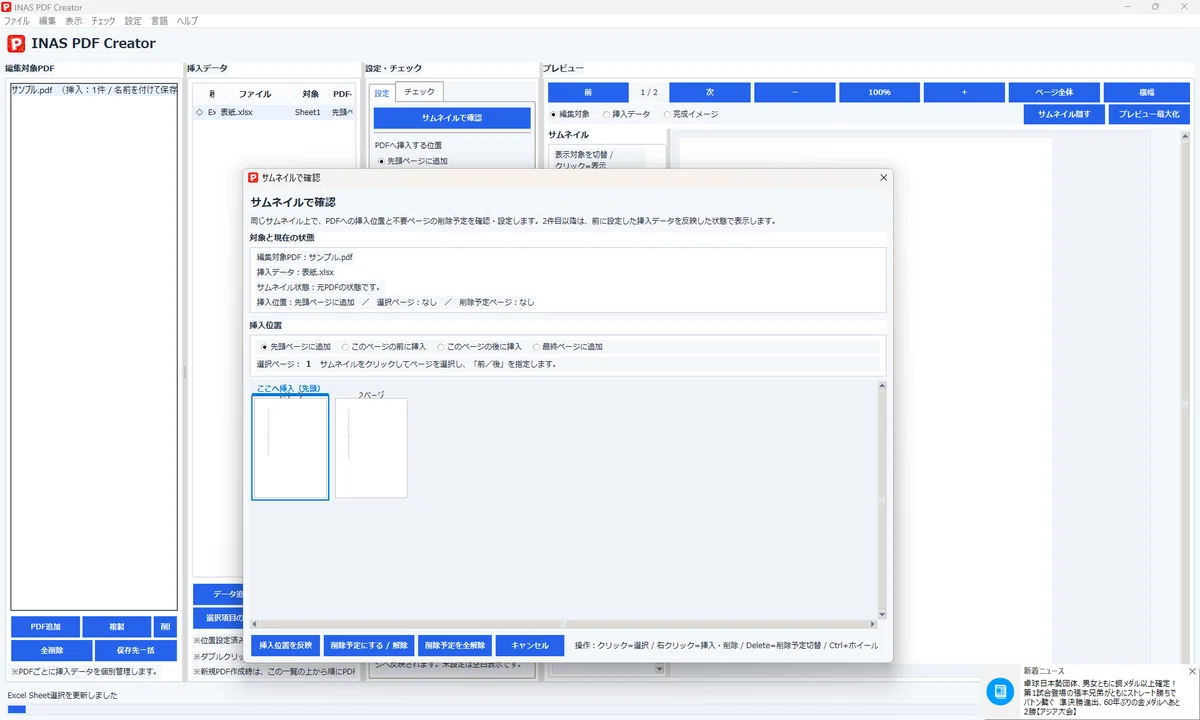This screenshot has height=720, width=1200.
Task: Click Sheet1 cell in 挿入データ table
Action: point(308,112)
